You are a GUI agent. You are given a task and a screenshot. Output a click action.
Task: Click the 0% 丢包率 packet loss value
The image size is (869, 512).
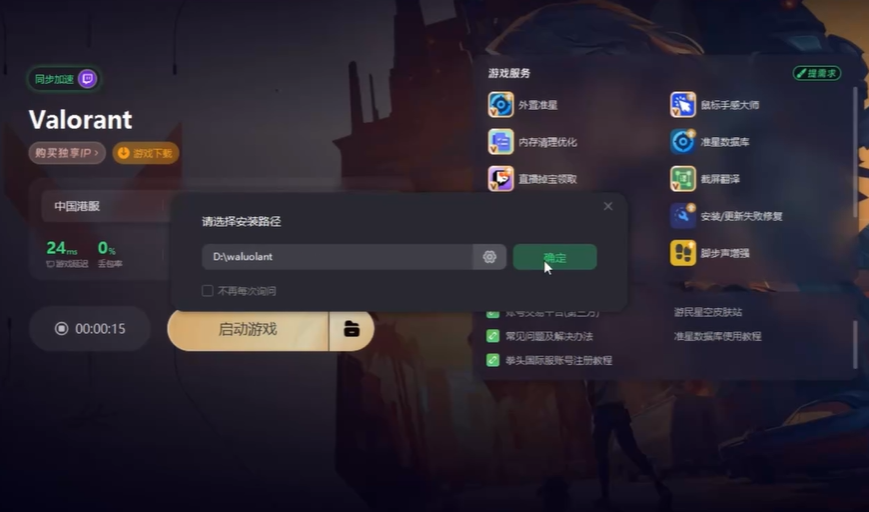[106, 248]
